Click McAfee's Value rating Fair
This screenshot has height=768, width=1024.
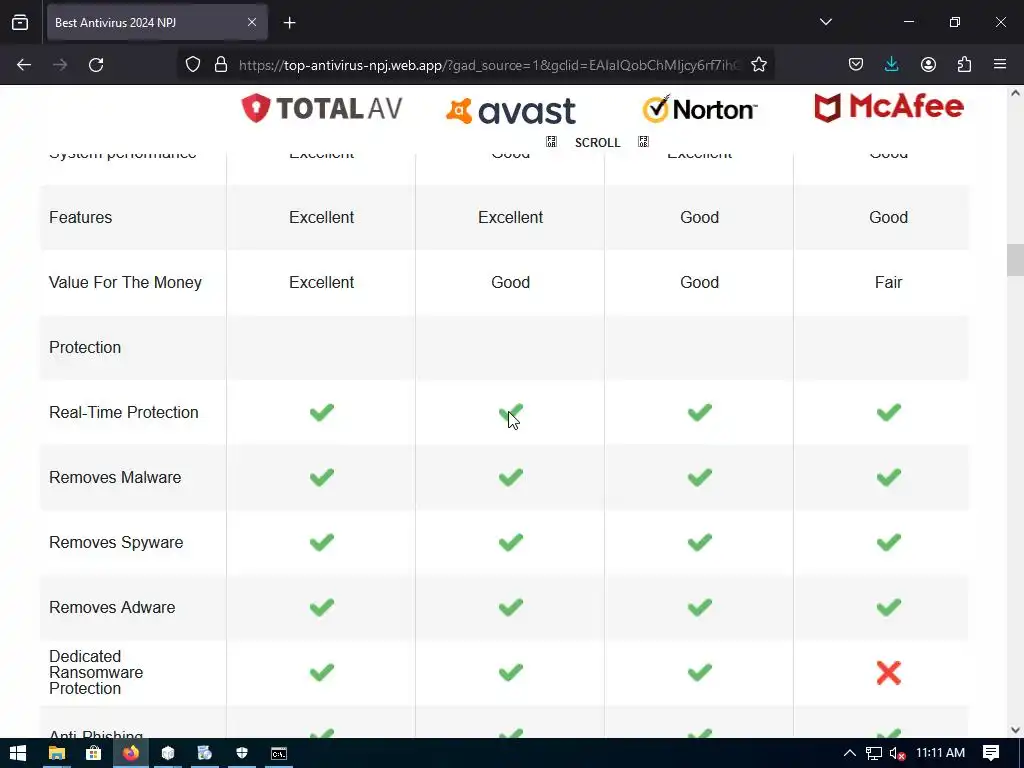[x=888, y=283]
